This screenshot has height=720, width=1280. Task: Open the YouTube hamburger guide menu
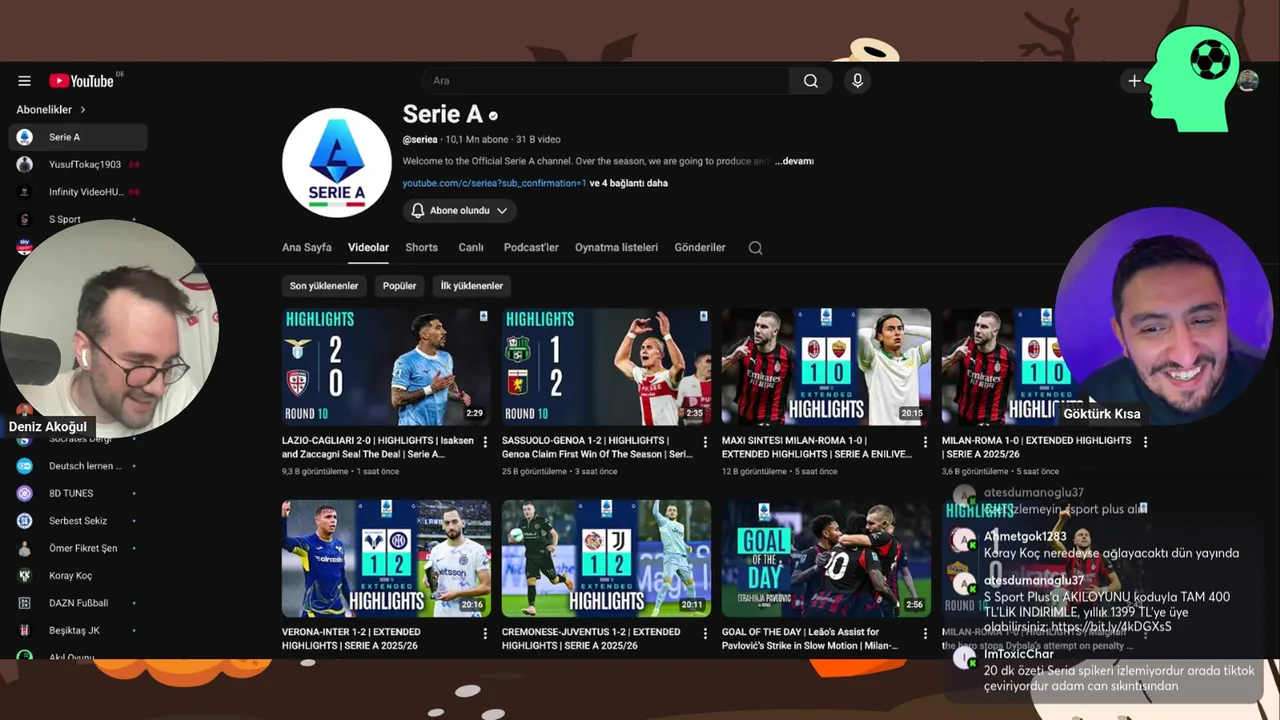(25, 81)
